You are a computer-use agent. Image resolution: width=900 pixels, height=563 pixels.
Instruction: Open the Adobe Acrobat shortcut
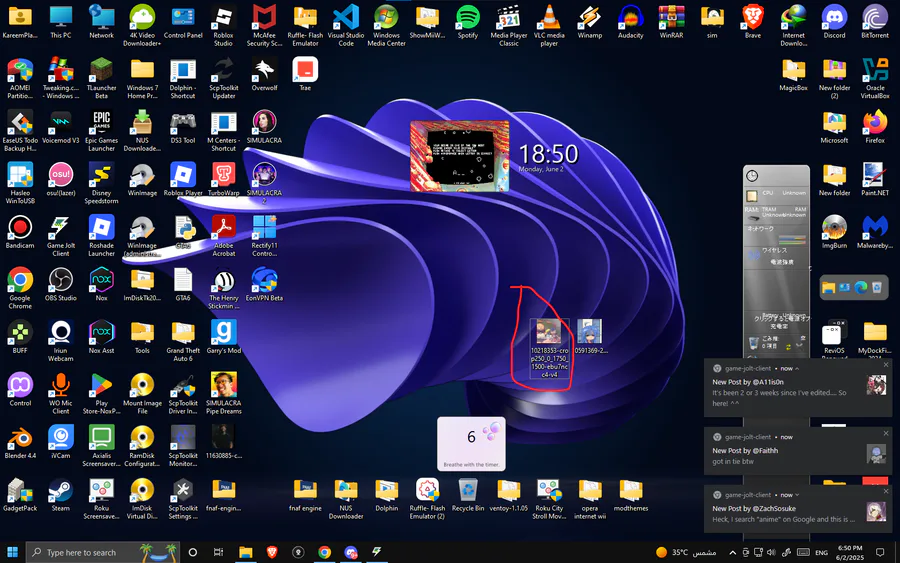(224, 236)
